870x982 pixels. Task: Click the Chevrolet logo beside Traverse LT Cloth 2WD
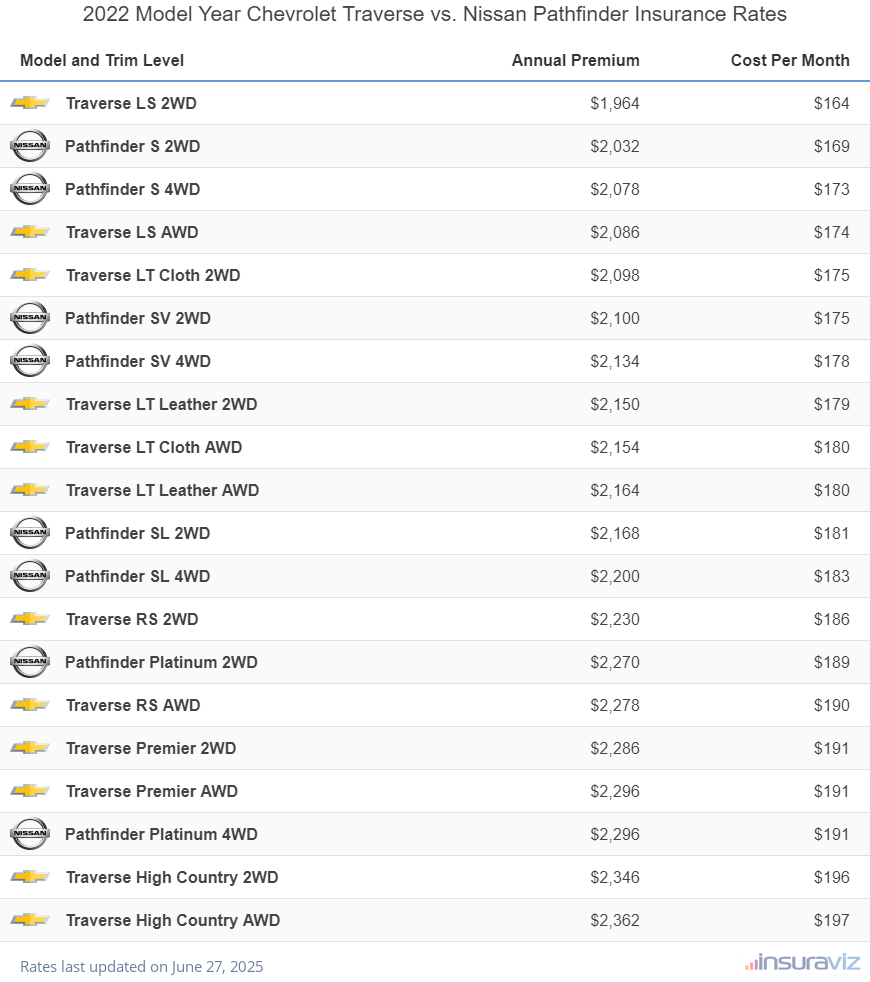click(x=30, y=275)
